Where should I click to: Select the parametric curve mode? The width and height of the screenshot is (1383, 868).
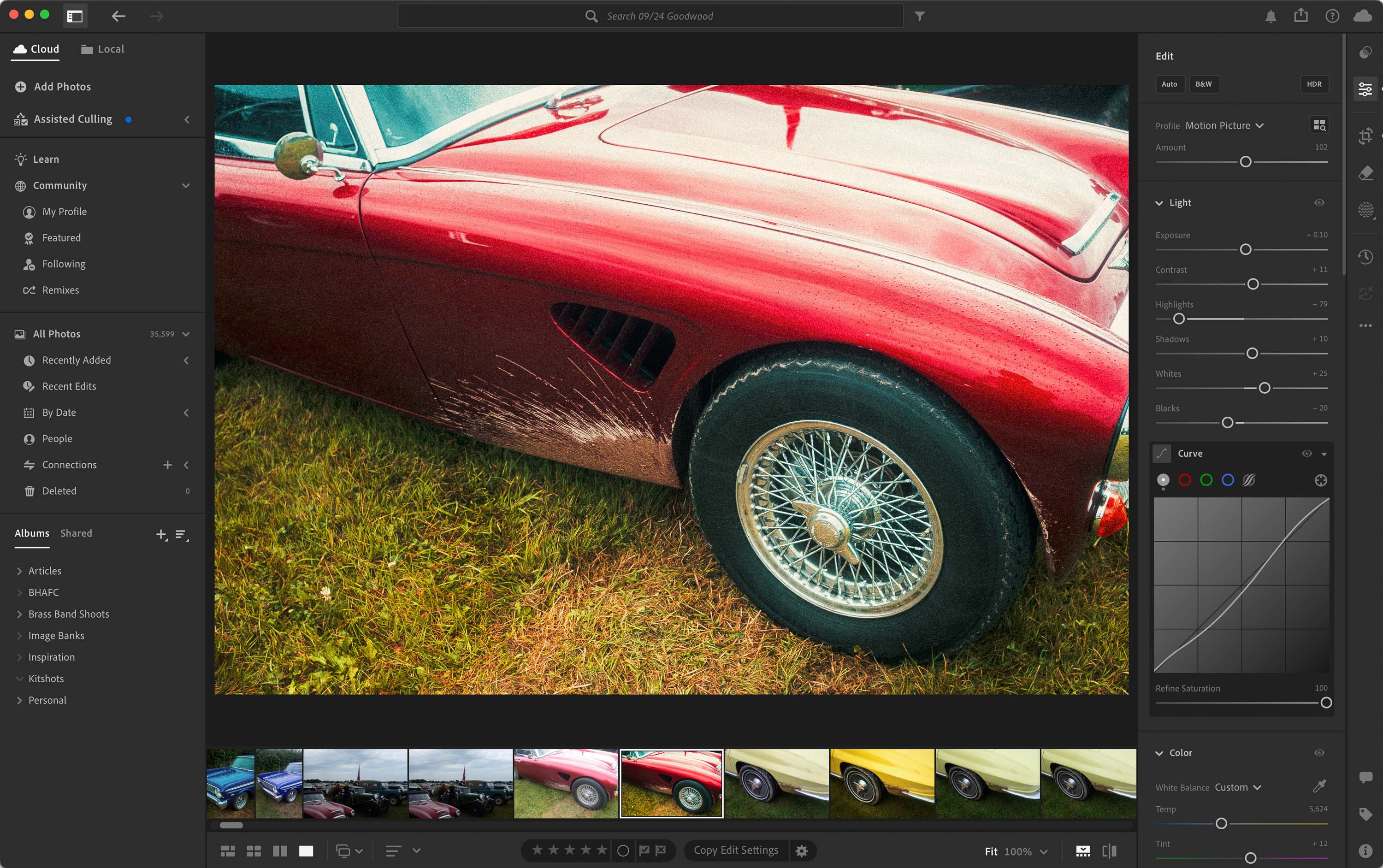1249,480
